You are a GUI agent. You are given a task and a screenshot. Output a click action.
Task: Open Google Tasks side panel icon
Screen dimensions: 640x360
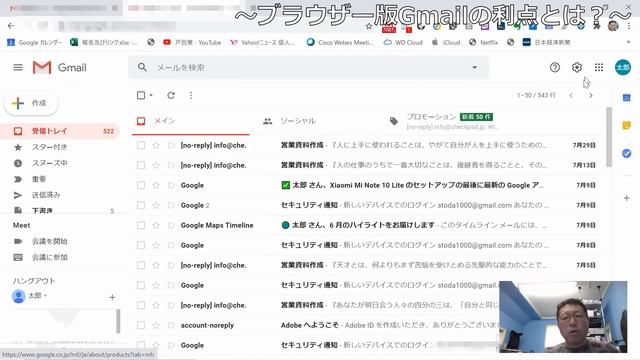coord(627,153)
